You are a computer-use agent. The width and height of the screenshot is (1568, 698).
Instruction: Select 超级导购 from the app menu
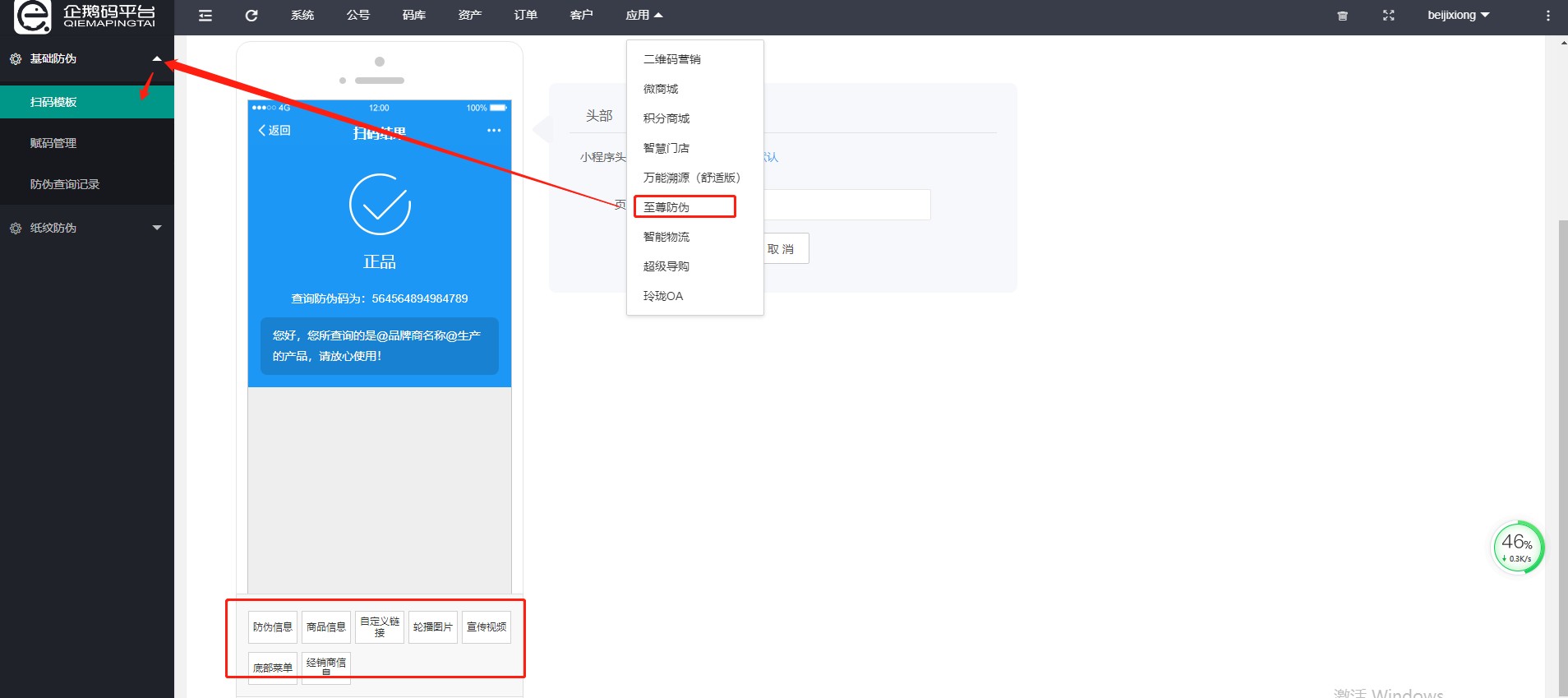[x=695, y=266]
